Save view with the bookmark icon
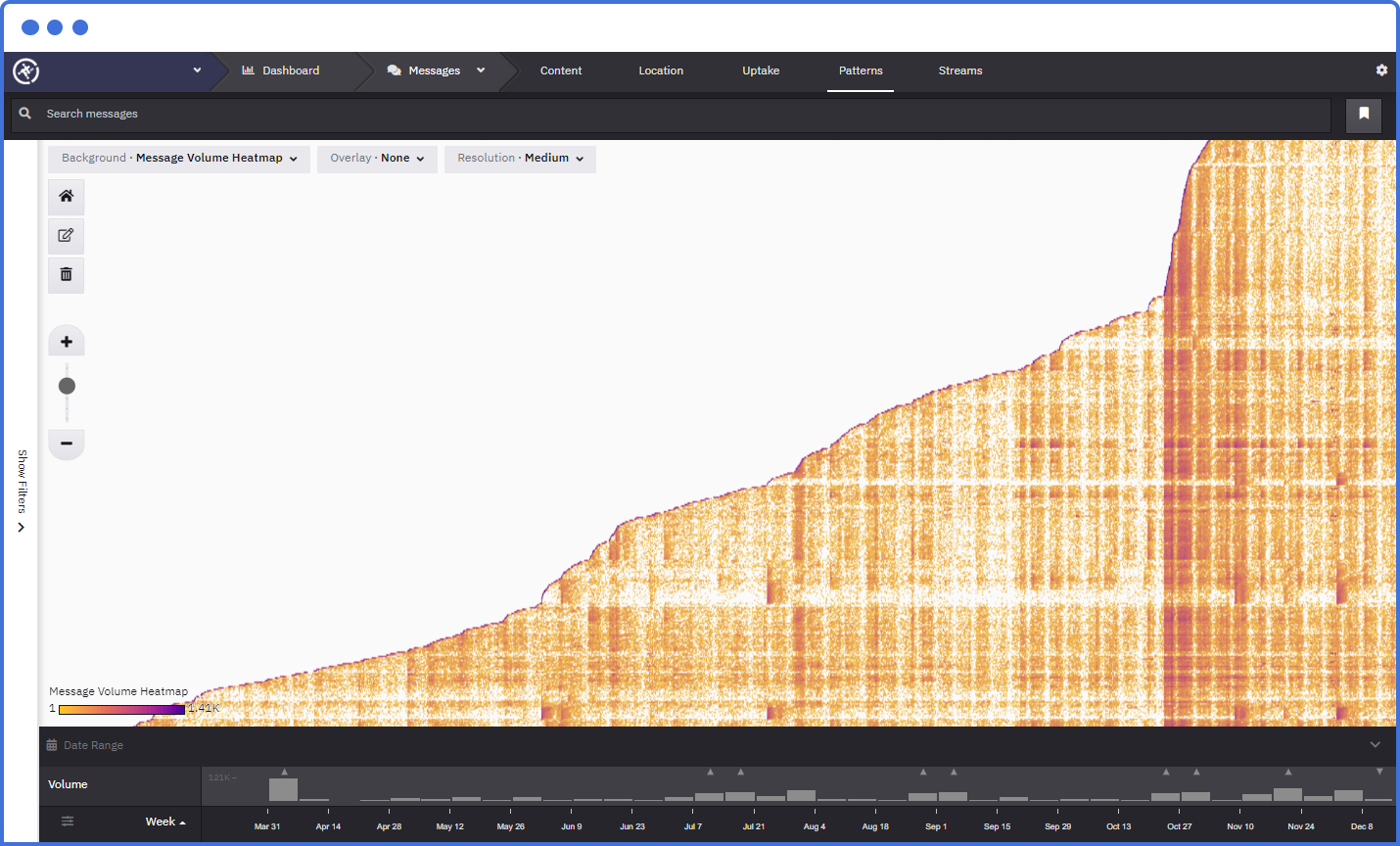Image resolution: width=1400 pixels, height=846 pixels. click(1364, 115)
